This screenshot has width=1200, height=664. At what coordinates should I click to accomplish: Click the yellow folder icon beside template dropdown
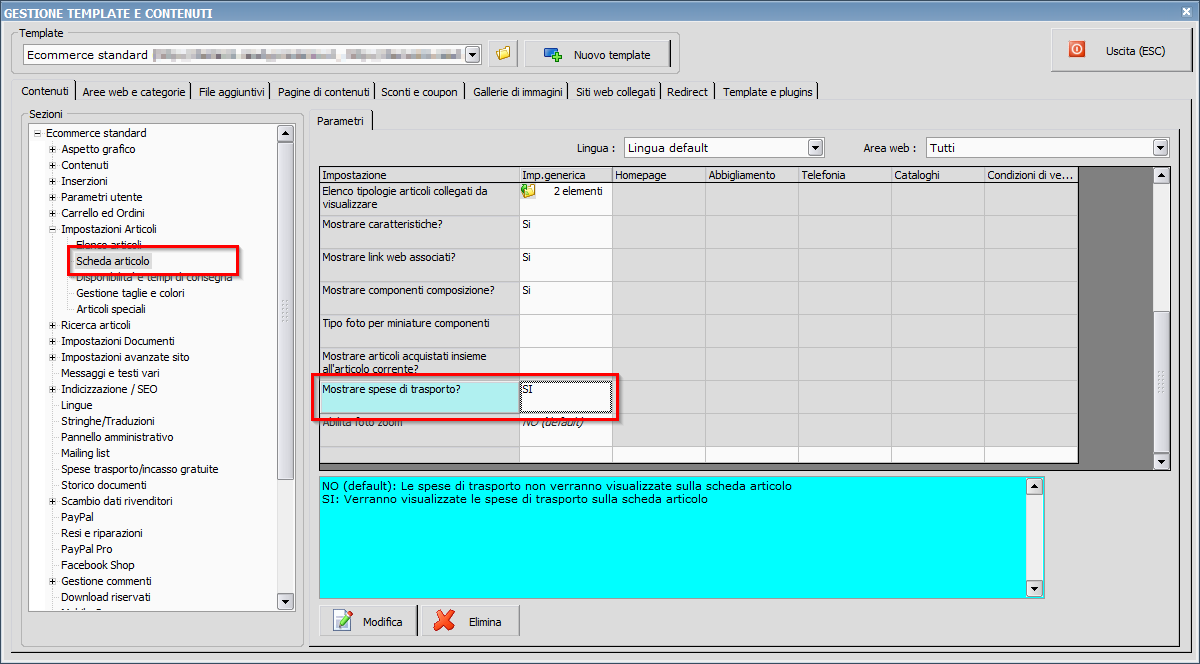tap(503, 54)
